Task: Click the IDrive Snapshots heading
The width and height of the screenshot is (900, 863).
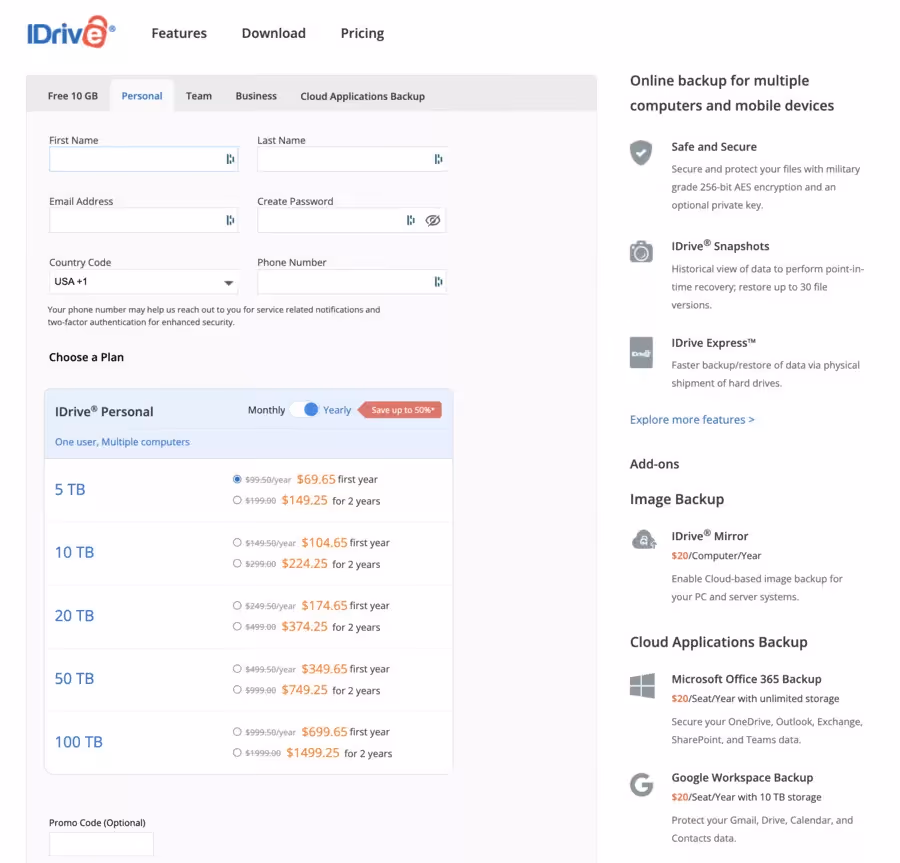Action: pos(720,246)
